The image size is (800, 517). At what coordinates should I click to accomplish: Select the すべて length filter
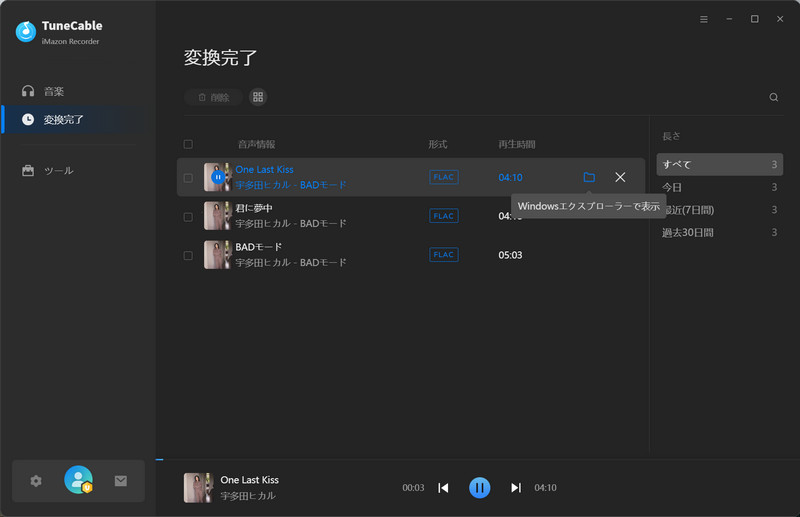[719, 164]
